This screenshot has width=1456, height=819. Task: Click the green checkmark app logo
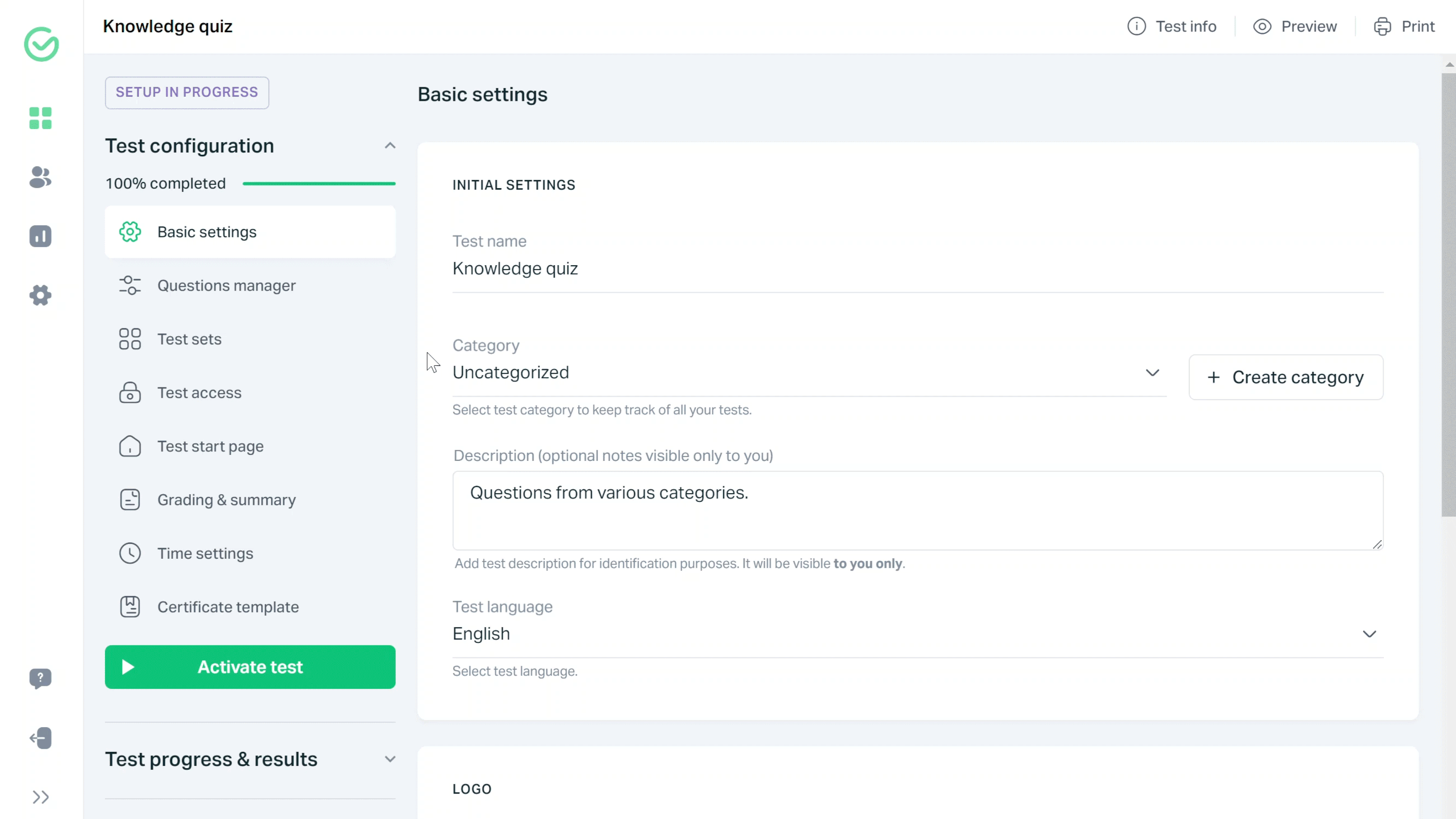click(x=41, y=44)
